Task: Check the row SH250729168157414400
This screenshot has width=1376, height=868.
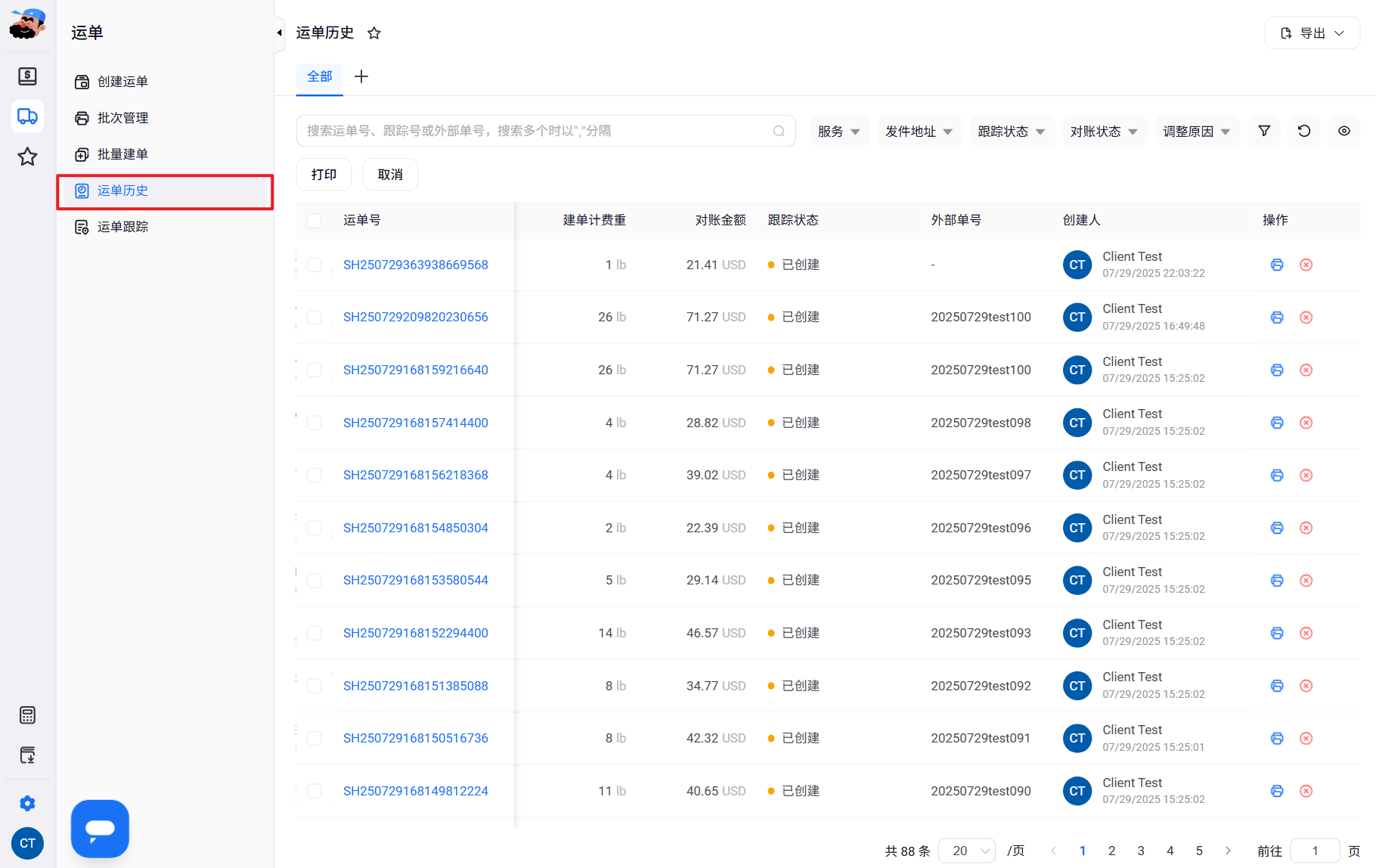Action: tap(315, 423)
